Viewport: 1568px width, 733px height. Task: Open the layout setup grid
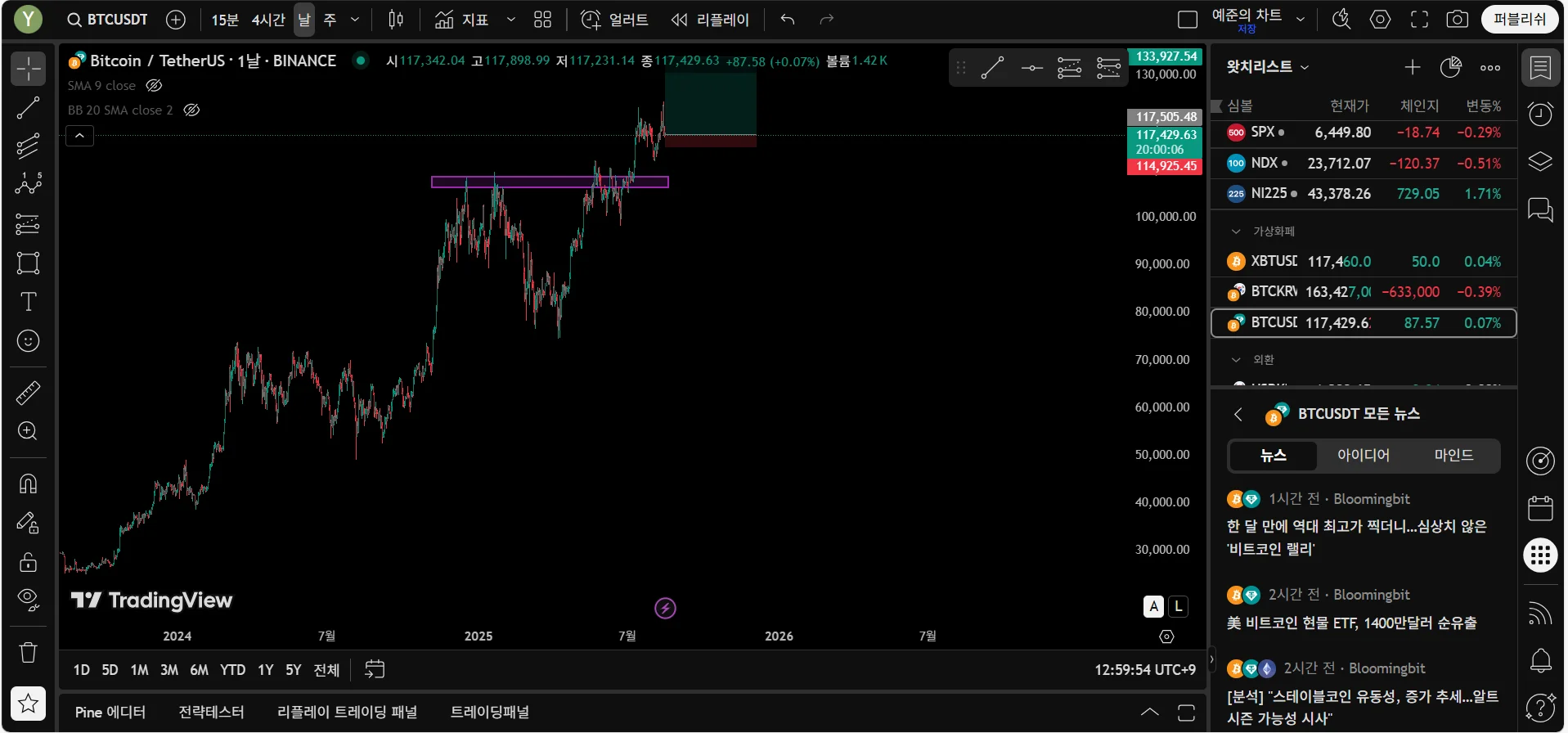(x=543, y=20)
